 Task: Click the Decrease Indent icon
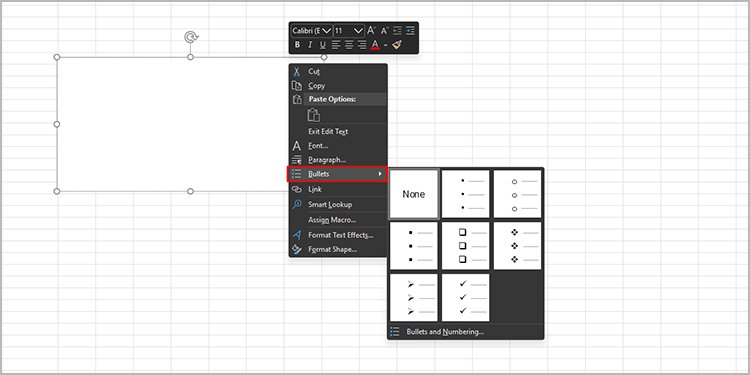(397, 31)
